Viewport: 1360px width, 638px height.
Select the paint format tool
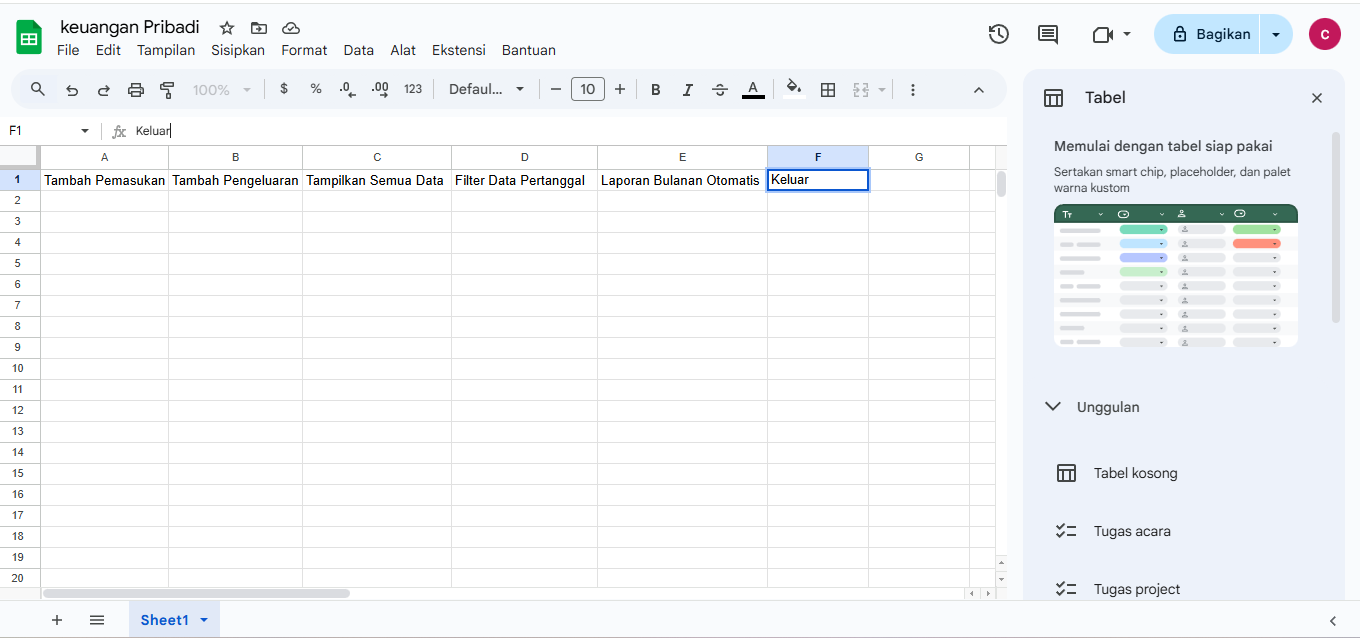pyautogui.click(x=167, y=89)
